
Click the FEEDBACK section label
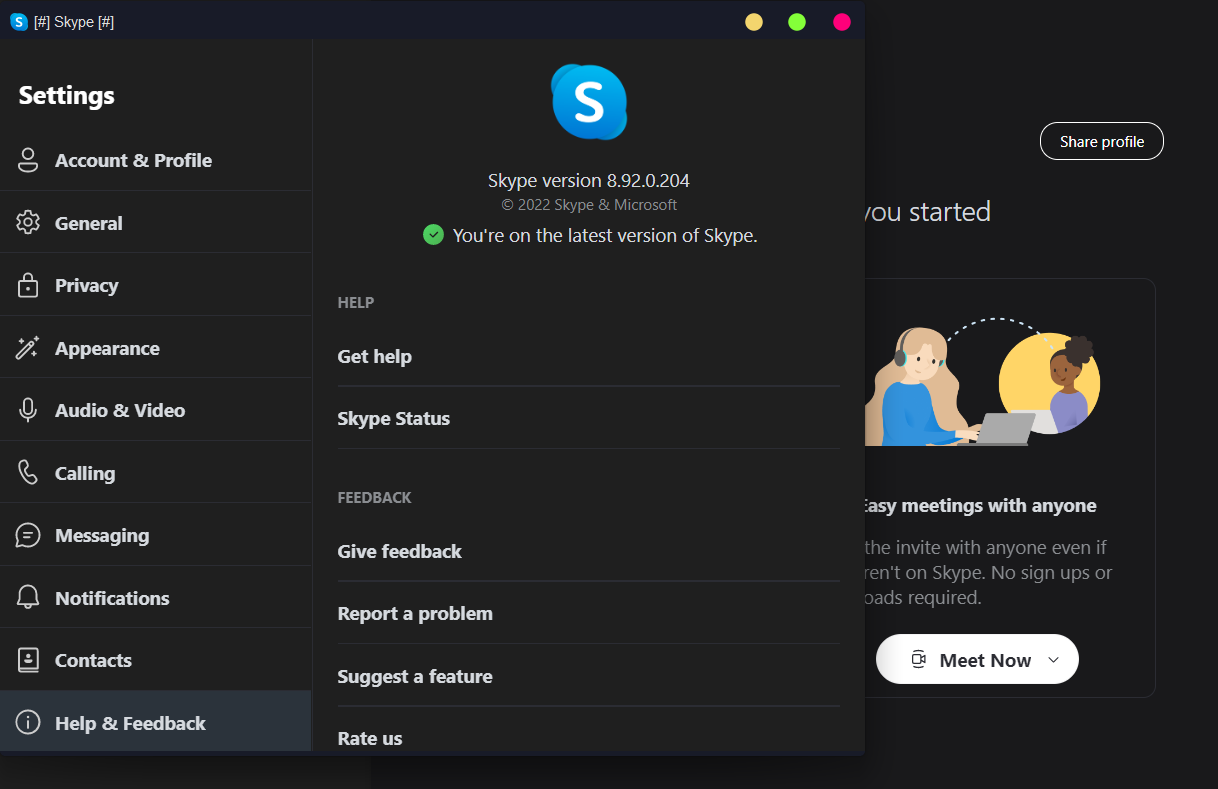pyautogui.click(x=375, y=497)
